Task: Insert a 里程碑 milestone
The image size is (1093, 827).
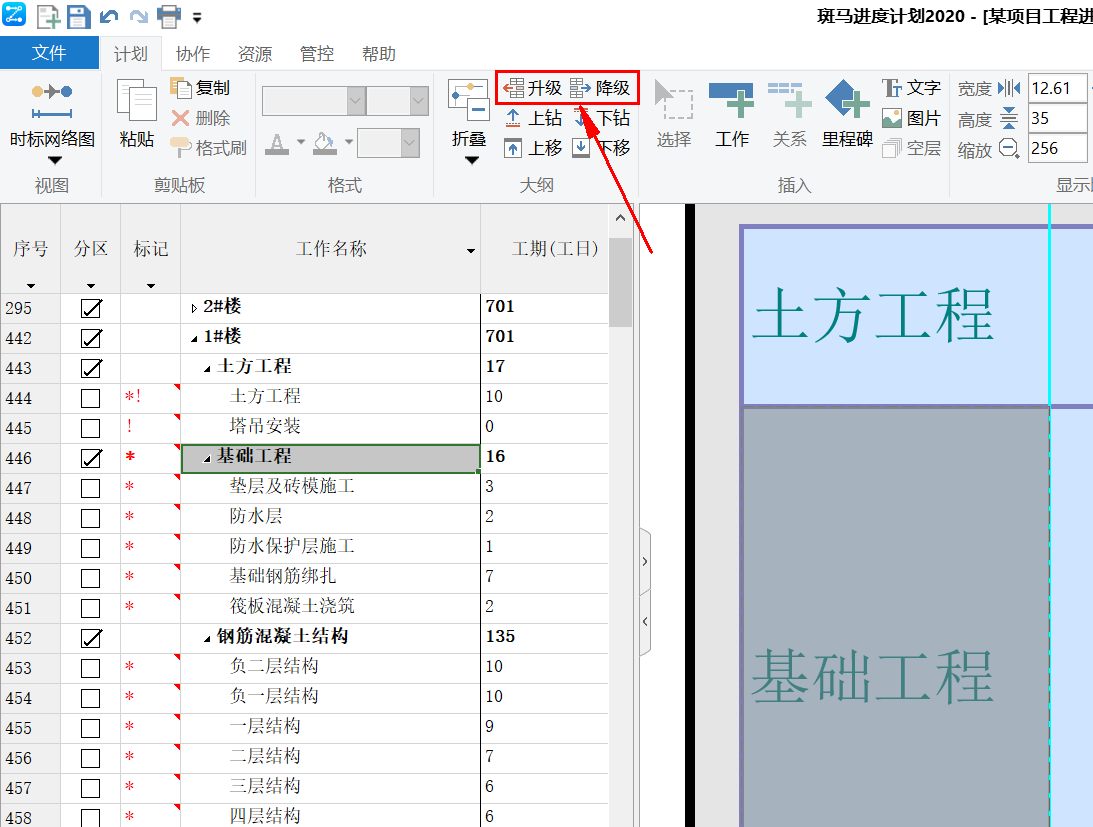Action: click(x=846, y=110)
